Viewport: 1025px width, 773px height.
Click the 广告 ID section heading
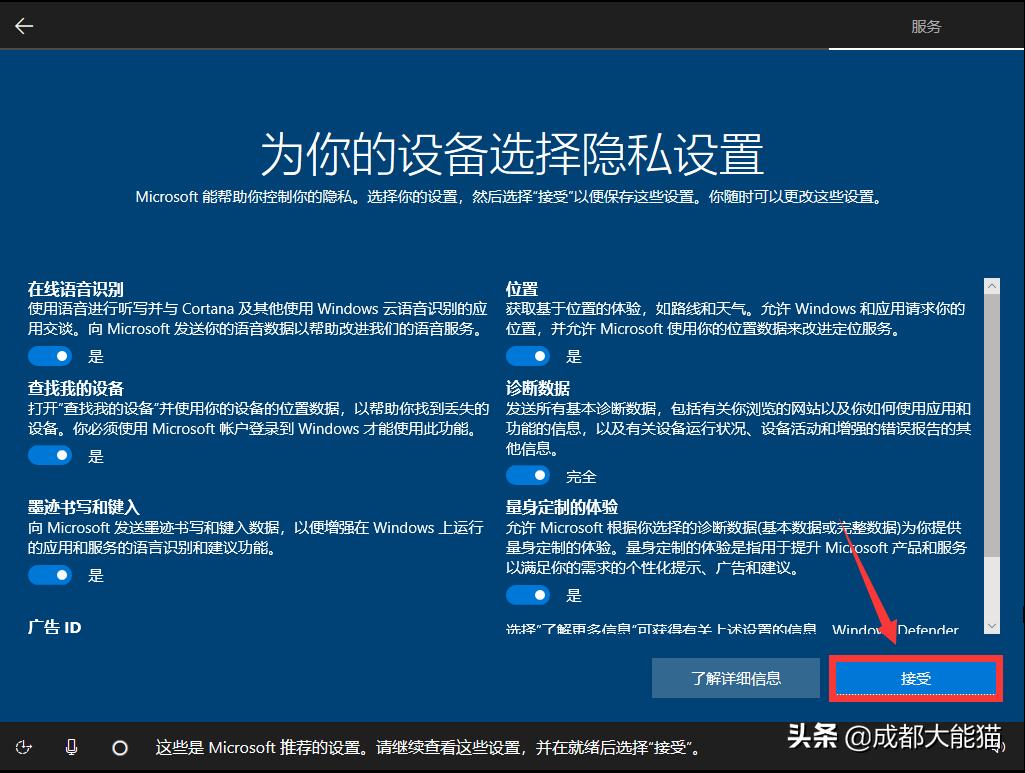point(54,627)
